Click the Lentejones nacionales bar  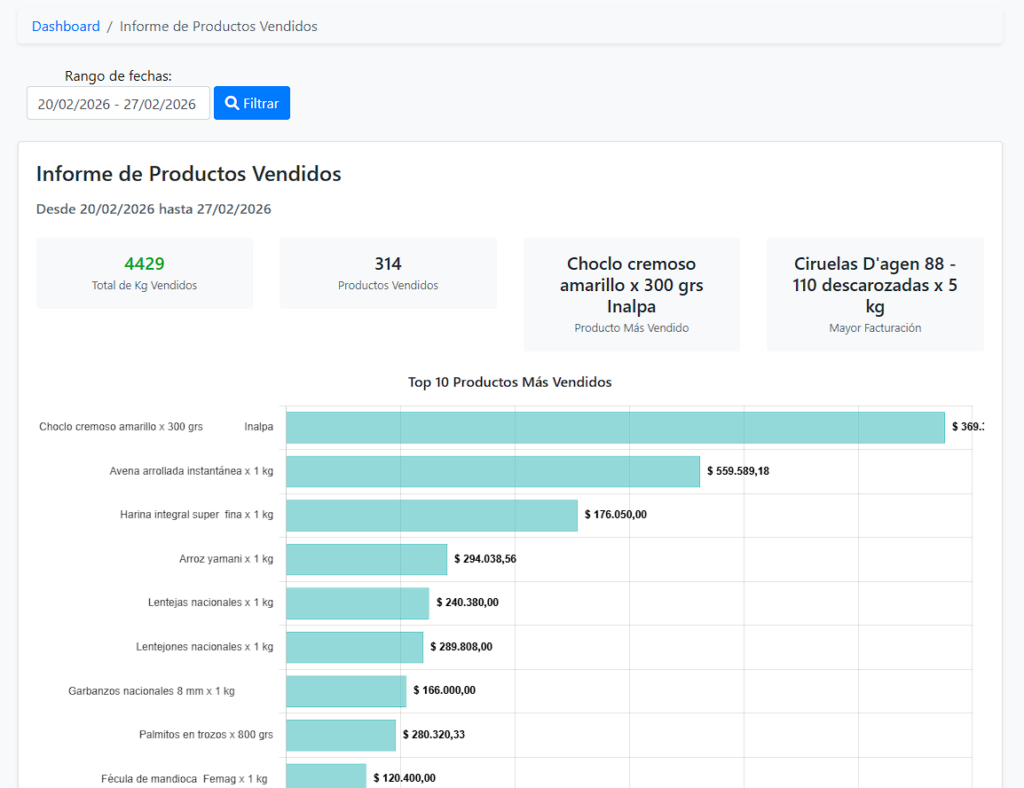354,647
